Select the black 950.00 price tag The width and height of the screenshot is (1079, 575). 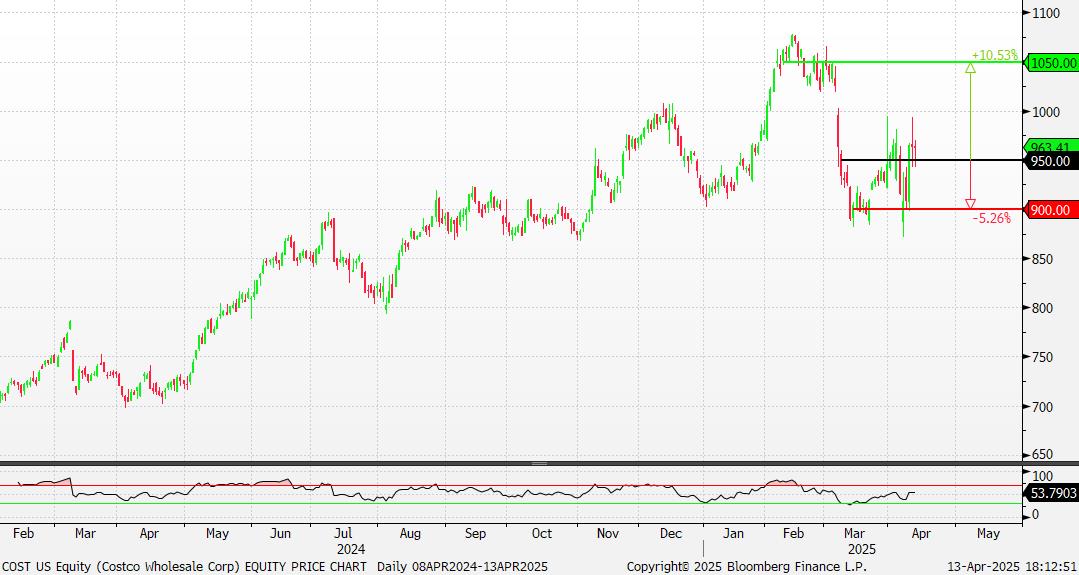pos(1051,161)
